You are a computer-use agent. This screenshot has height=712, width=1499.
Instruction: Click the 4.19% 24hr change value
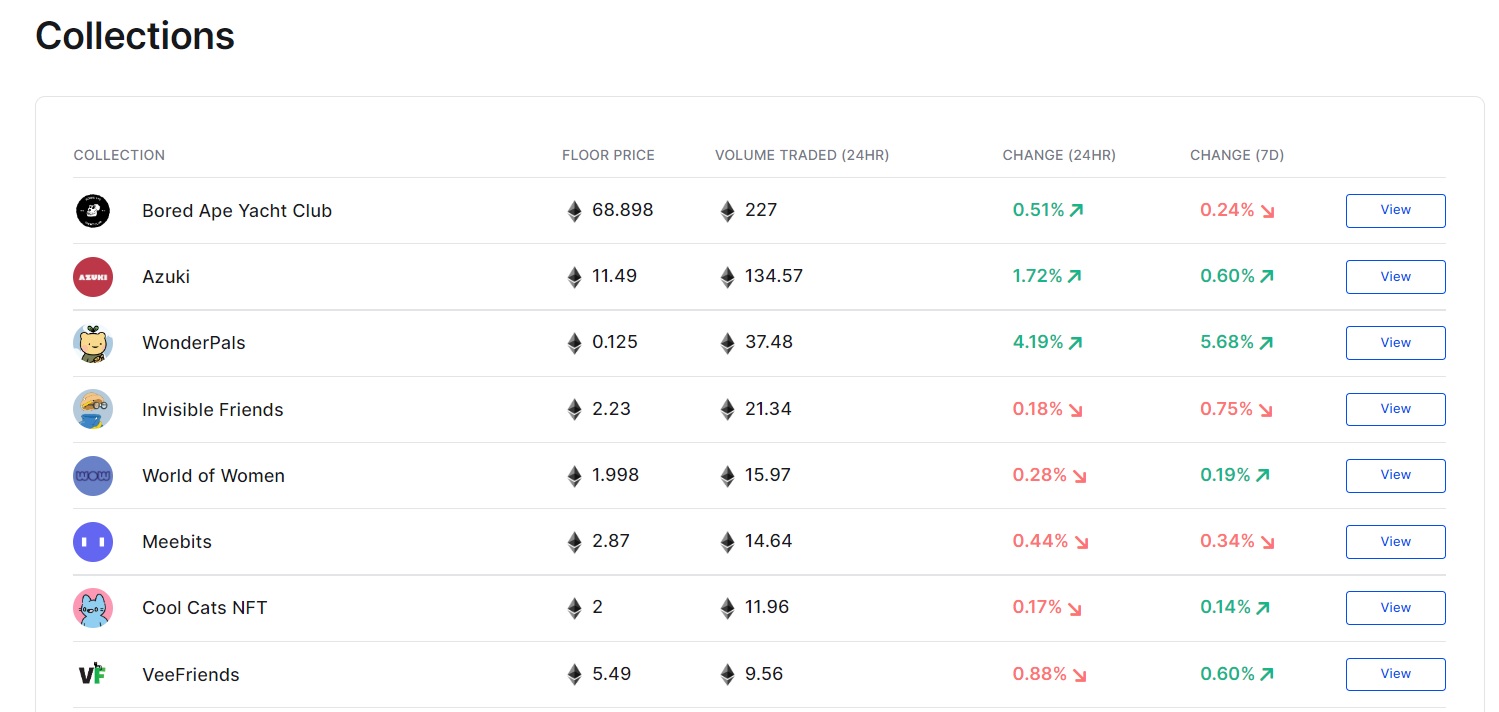point(1038,342)
